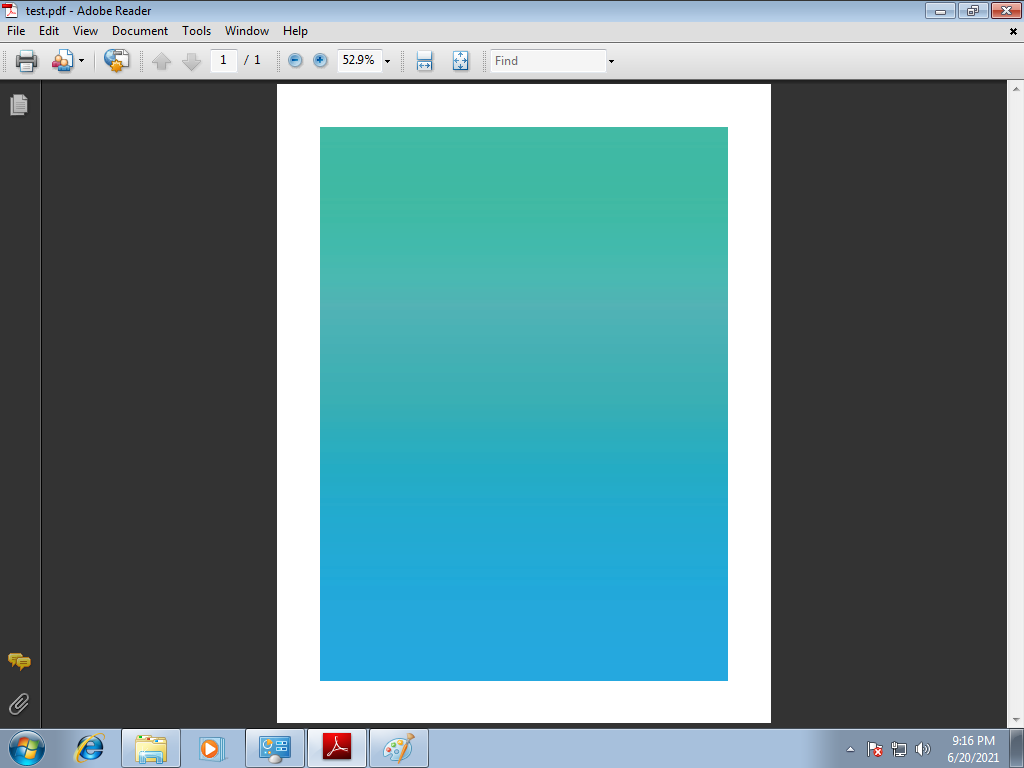Click the Print icon in the toolbar

click(26, 61)
